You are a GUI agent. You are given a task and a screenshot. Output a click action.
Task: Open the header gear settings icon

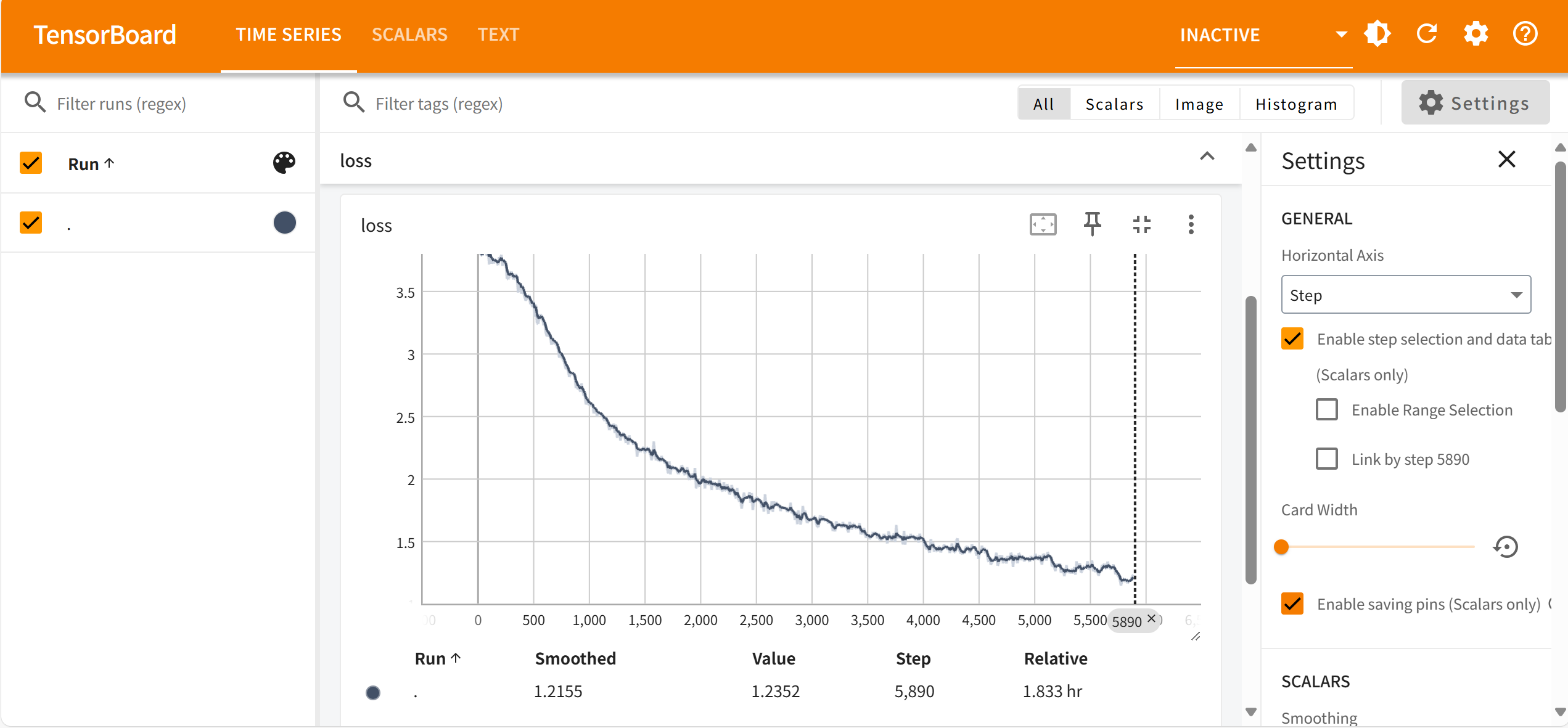click(x=1476, y=34)
